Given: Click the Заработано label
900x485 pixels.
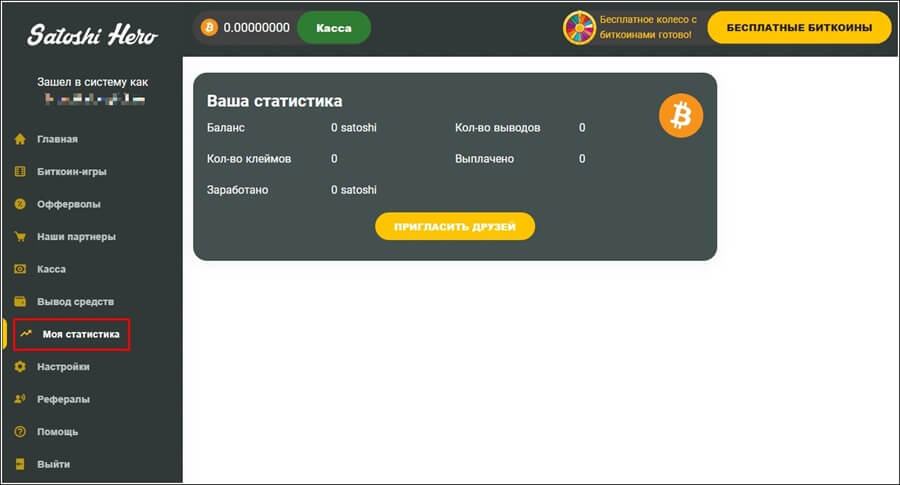Looking at the screenshot, I should click(x=237, y=189).
